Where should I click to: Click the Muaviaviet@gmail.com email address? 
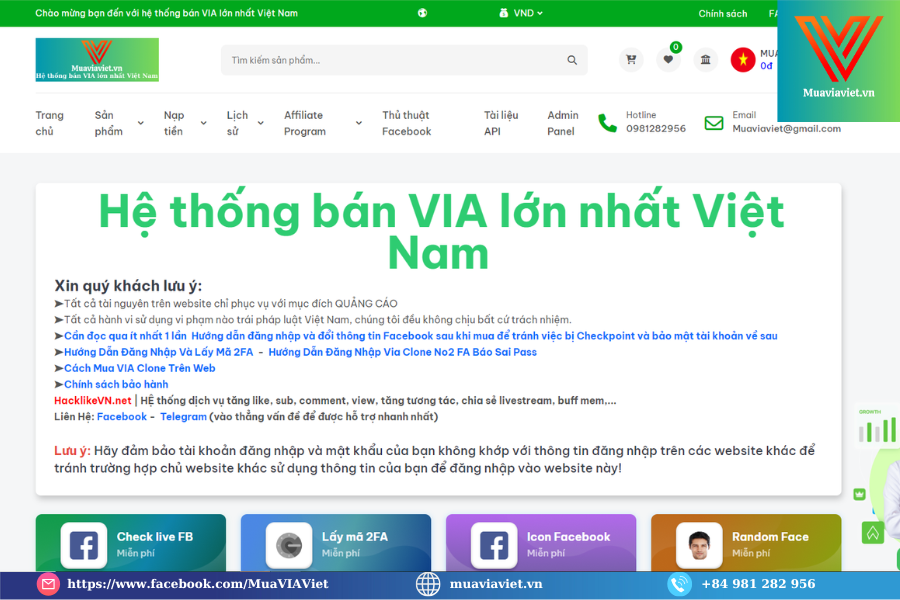tap(786, 129)
